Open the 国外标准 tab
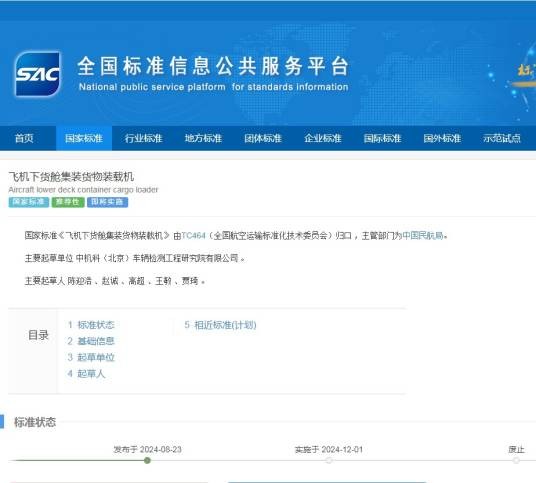 442,138
